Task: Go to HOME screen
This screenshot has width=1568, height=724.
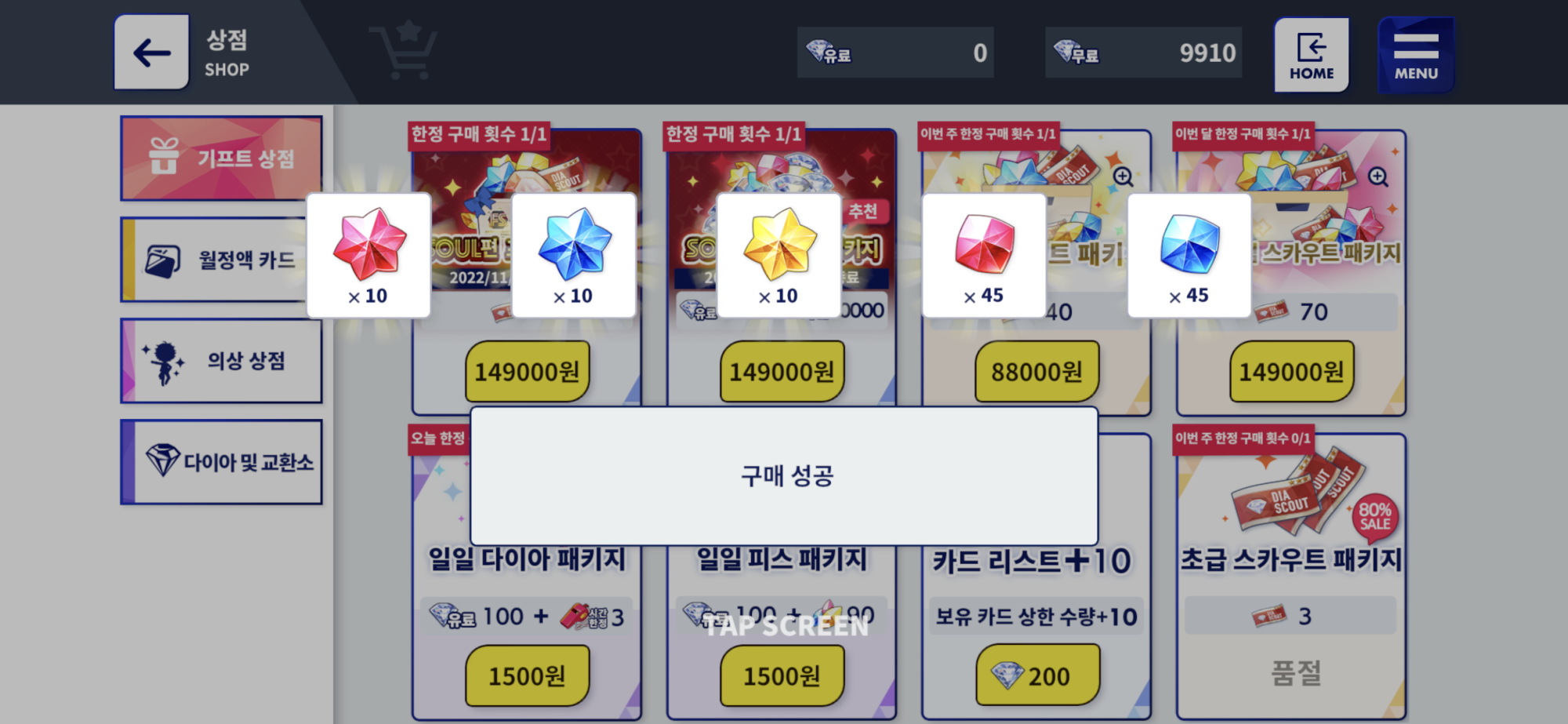Action: [1311, 55]
